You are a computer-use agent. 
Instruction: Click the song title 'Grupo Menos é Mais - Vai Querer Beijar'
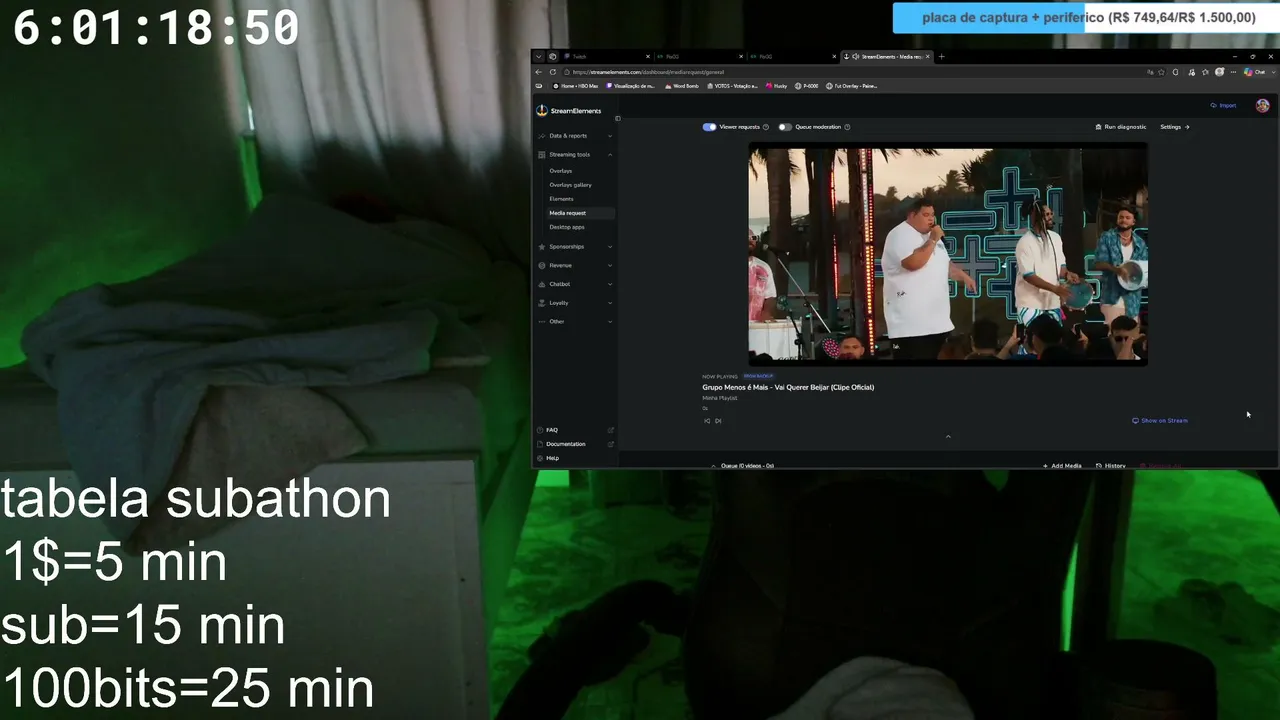788,387
